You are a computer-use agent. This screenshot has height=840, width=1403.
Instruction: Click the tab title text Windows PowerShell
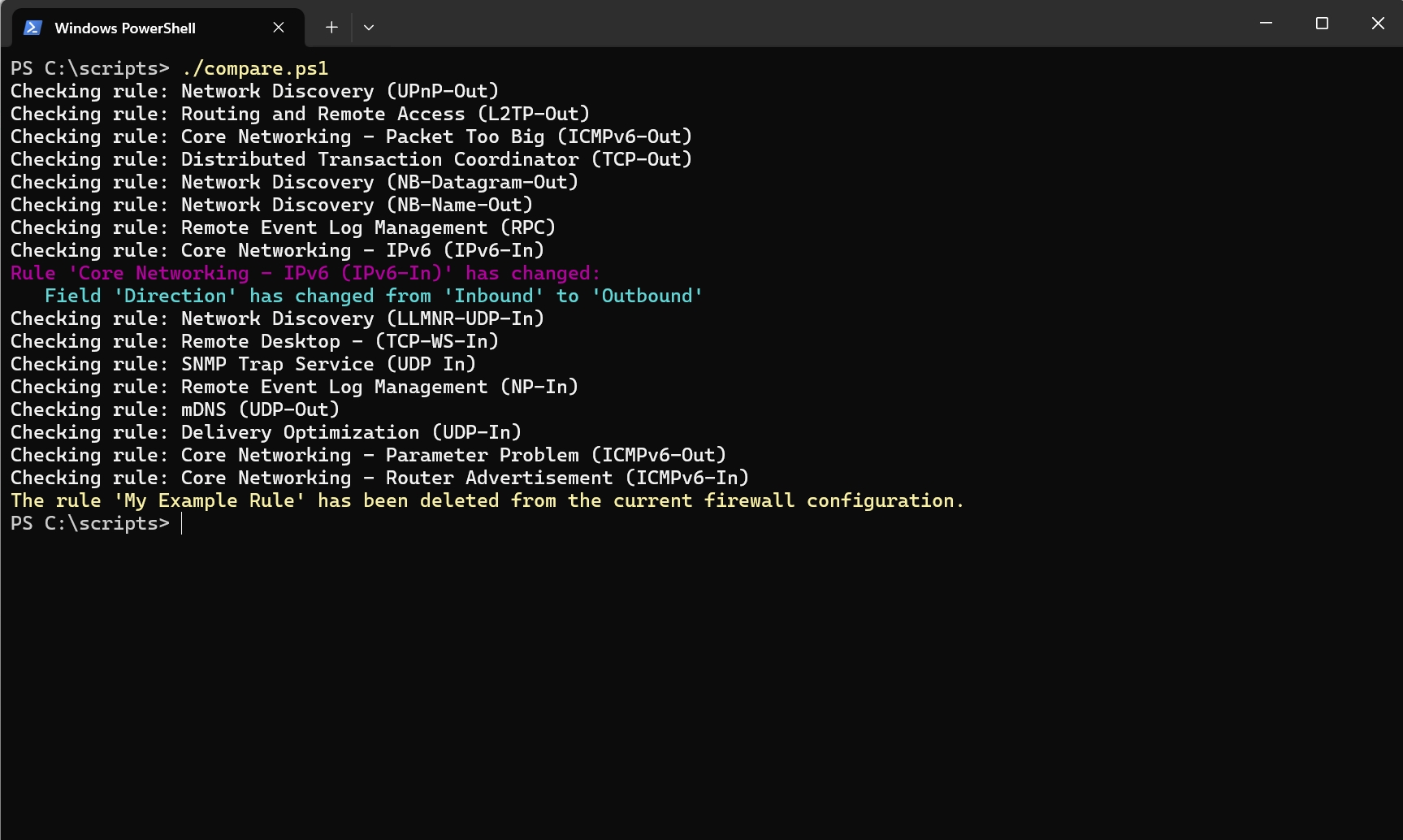[x=125, y=28]
